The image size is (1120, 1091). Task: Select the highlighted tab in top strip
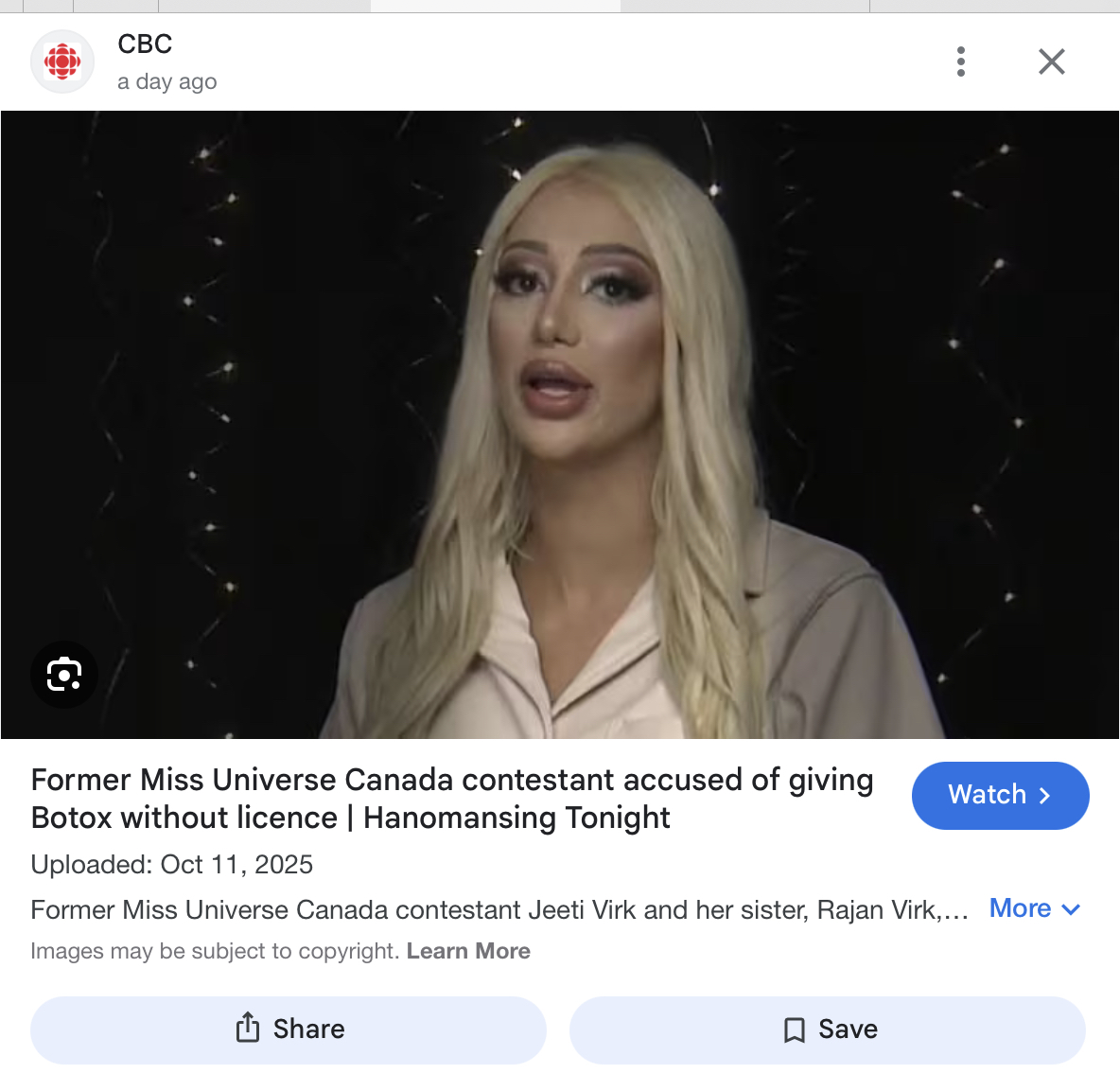[x=495, y=6]
